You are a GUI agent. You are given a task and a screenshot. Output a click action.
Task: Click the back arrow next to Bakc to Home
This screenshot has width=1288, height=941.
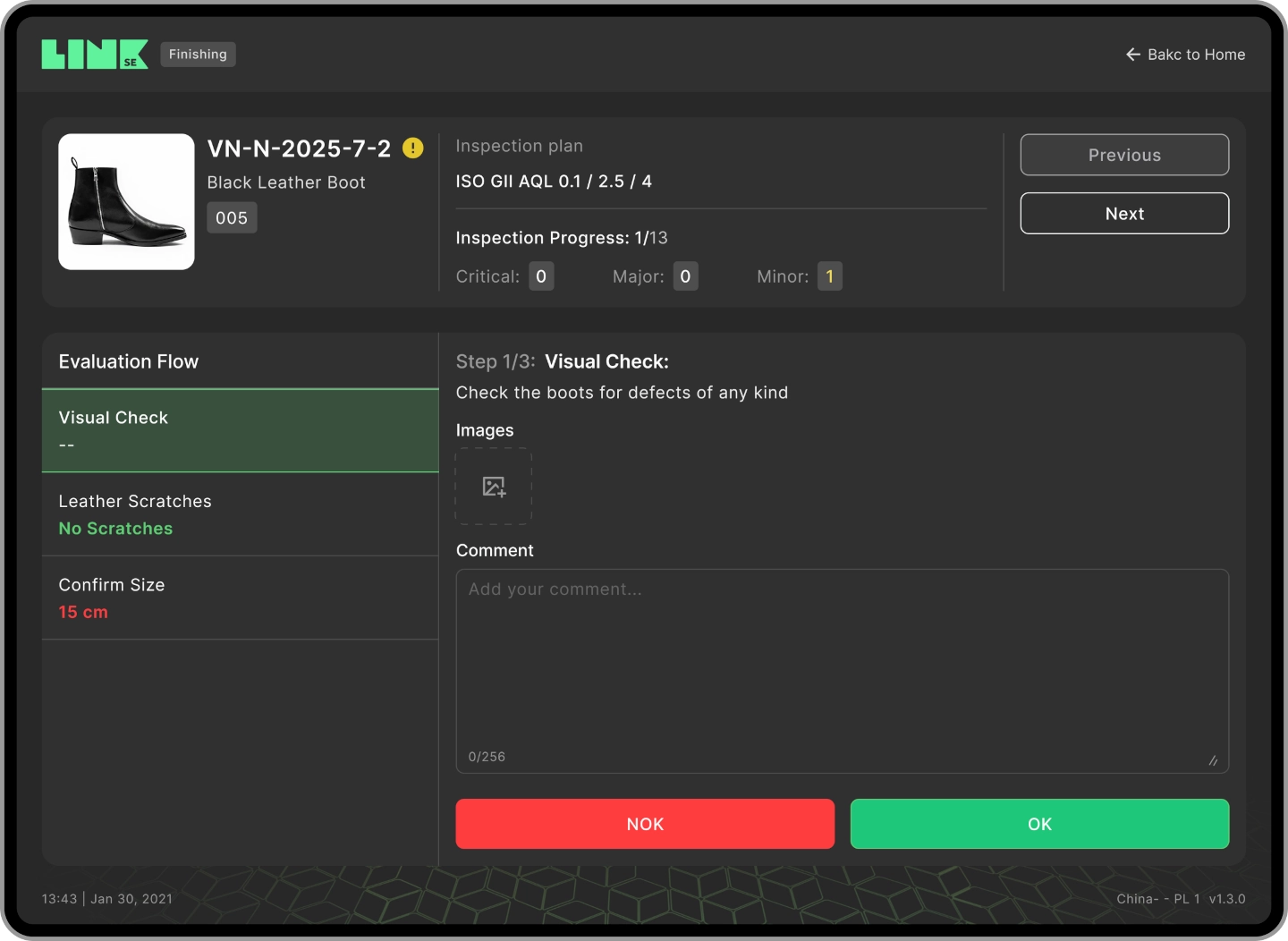click(1131, 55)
